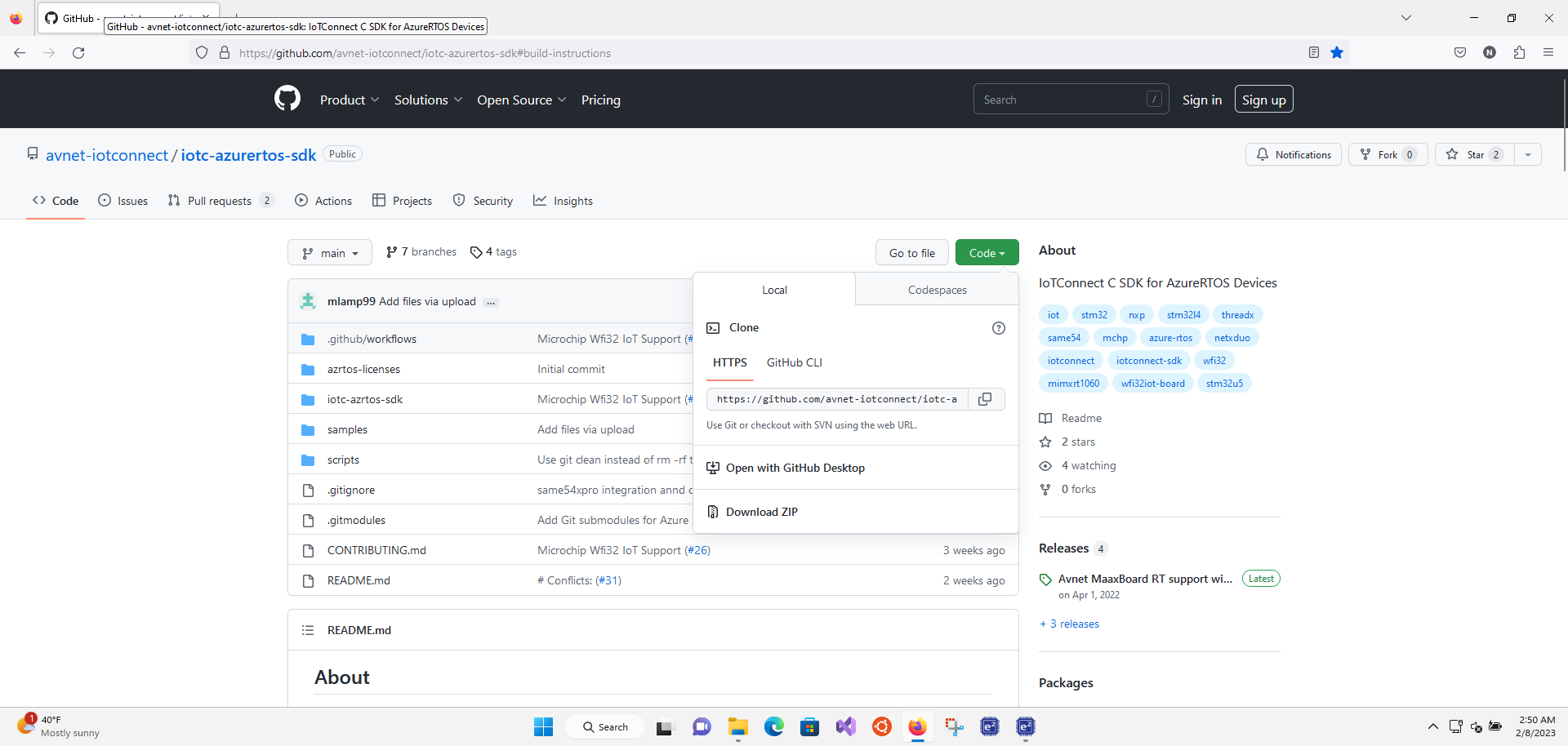The width and height of the screenshot is (1568, 746).
Task: Open star lists dropdown arrow
Action: 1528,154
